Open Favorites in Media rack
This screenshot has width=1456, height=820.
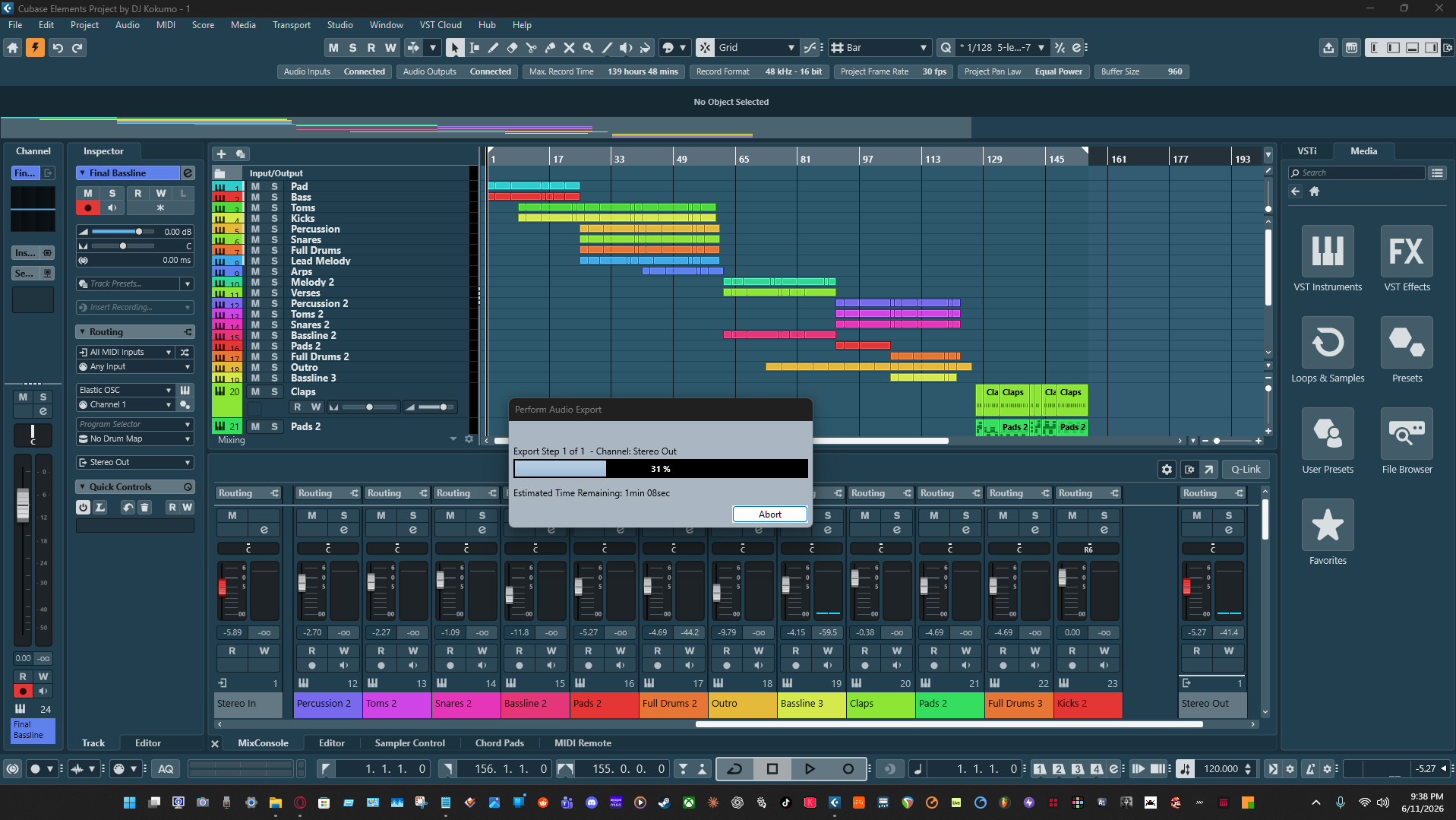click(1328, 532)
